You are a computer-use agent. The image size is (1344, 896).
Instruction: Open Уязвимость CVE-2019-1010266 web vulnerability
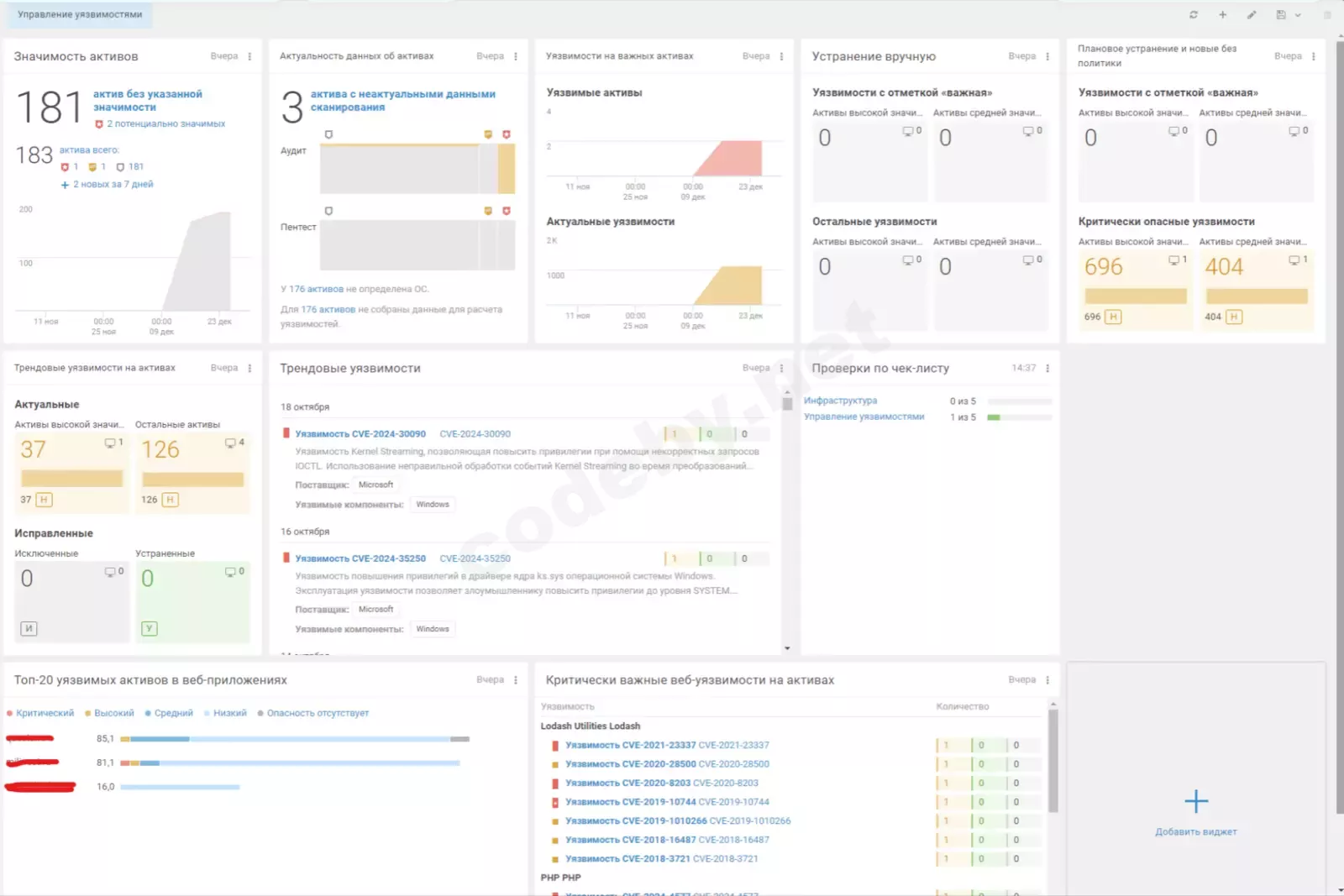[636, 820]
